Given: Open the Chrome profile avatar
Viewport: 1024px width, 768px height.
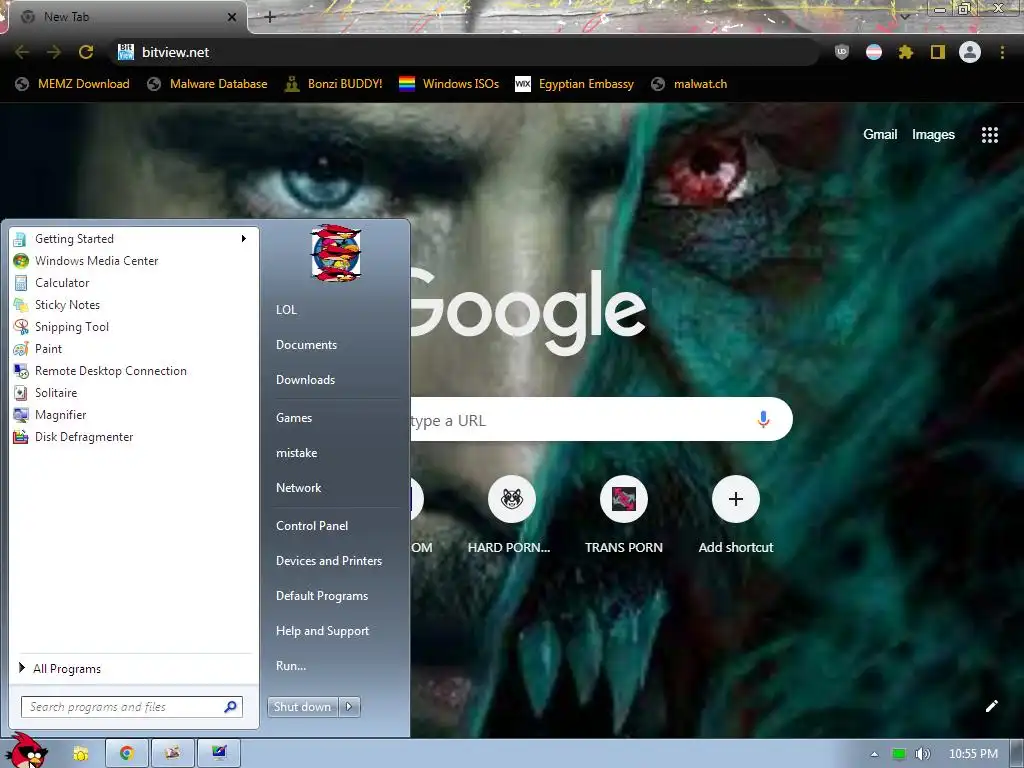Looking at the screenshot, I should tap(970, 52).
